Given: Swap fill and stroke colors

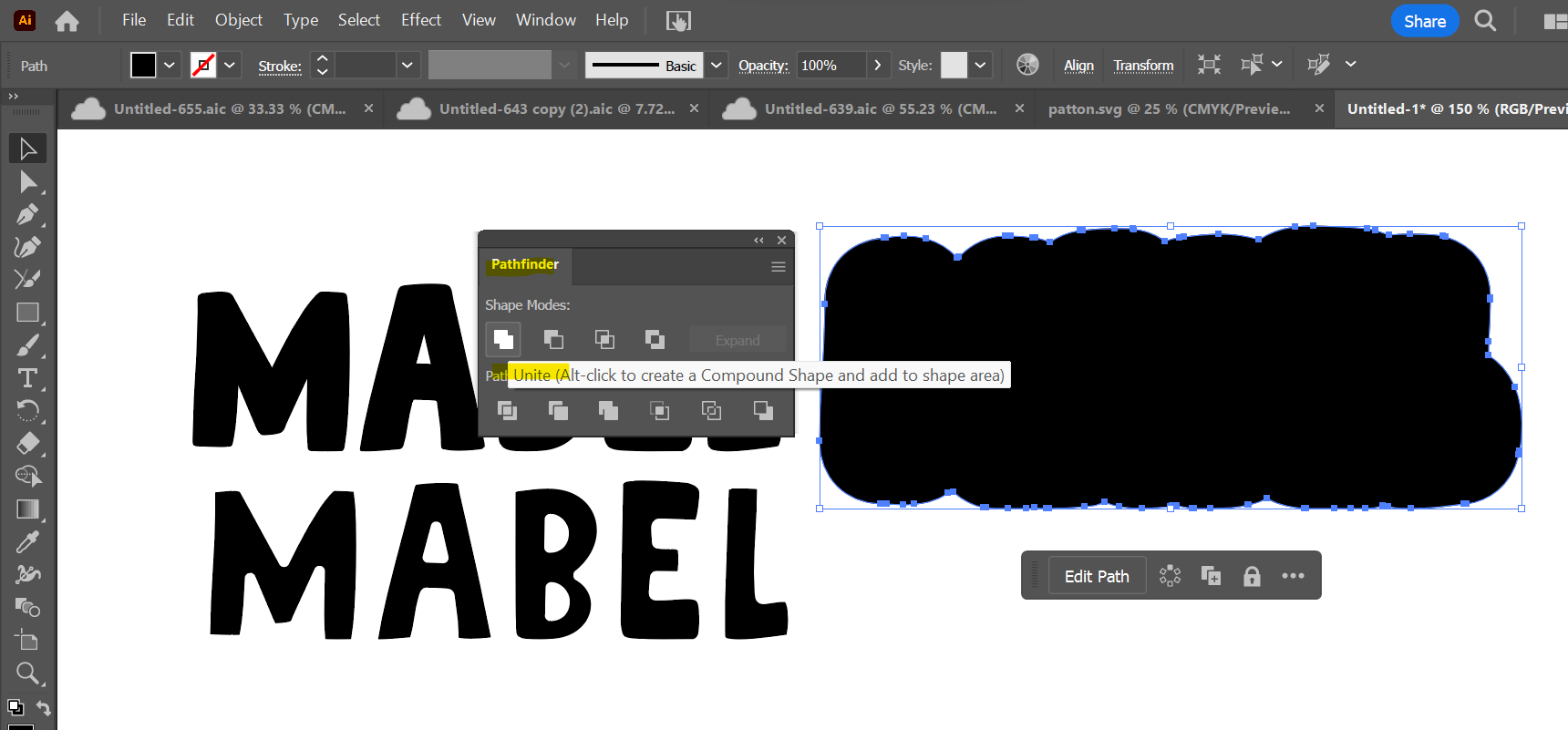Looking at the screenshot, I should pos(43,707).
